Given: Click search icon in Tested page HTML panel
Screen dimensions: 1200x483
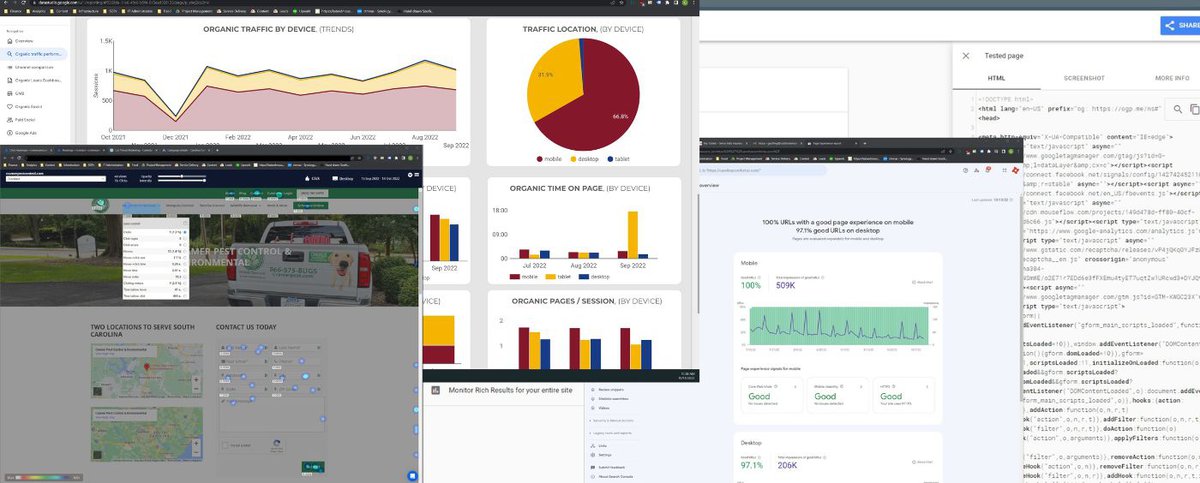Looking at the screenshot, I should [1179, 109].
